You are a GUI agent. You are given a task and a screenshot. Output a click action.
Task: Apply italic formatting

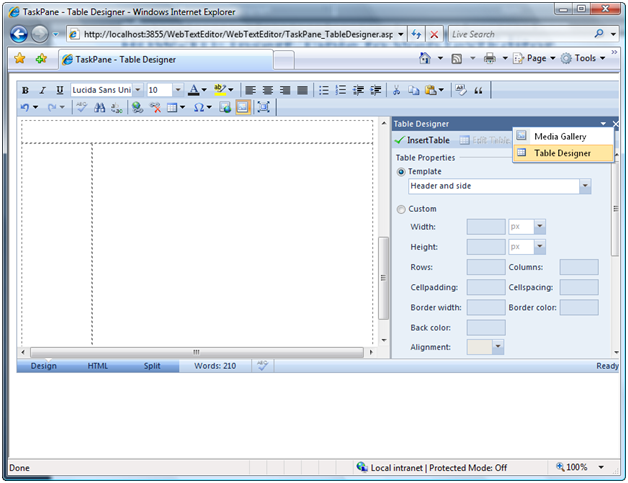[43, 90]
